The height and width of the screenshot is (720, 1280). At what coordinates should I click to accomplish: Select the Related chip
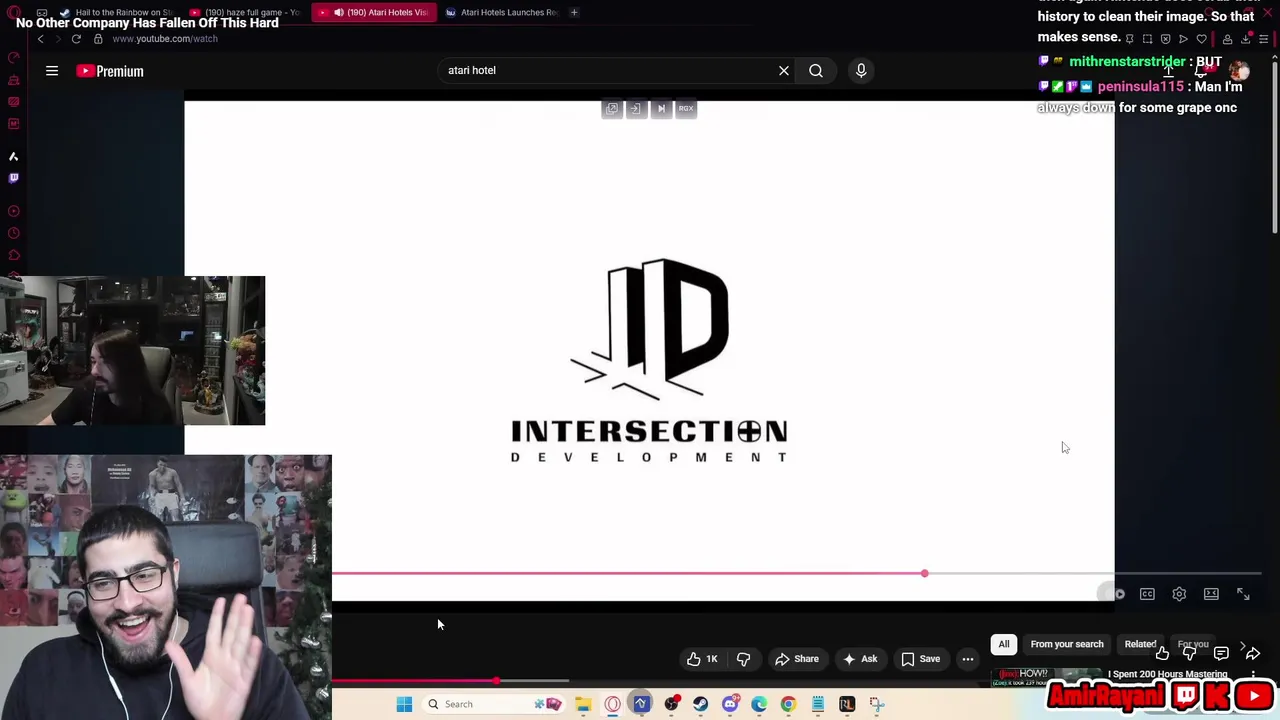(1140, 645)
